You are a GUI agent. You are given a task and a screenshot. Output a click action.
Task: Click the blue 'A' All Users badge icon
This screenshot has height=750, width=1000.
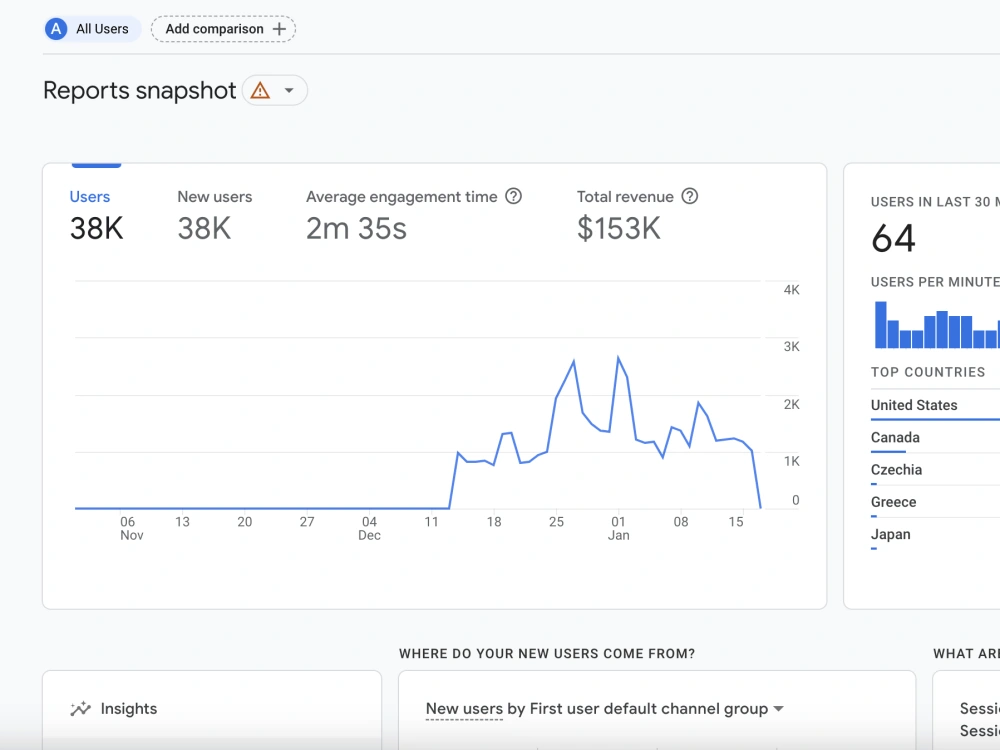56,29
